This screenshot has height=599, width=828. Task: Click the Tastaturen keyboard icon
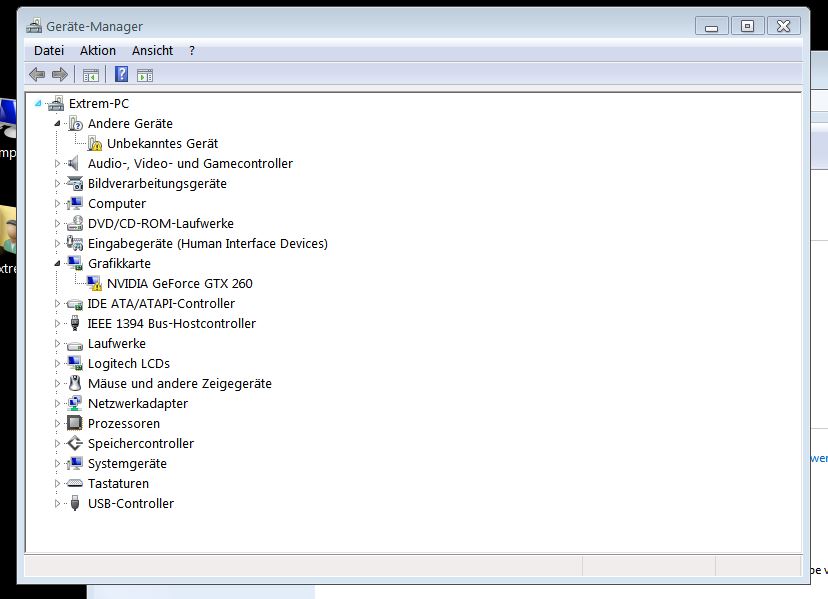click(74, 483)
